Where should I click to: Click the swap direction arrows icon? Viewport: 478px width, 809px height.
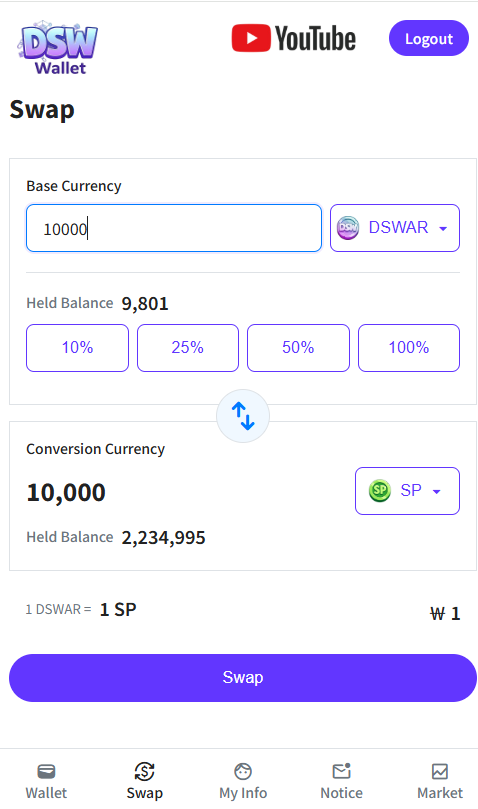[243, 416]
